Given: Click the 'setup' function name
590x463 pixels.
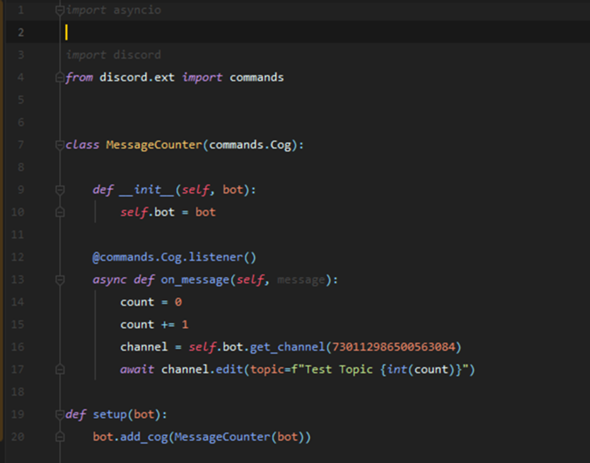Looking at the screenshot, I should [109, 414].
